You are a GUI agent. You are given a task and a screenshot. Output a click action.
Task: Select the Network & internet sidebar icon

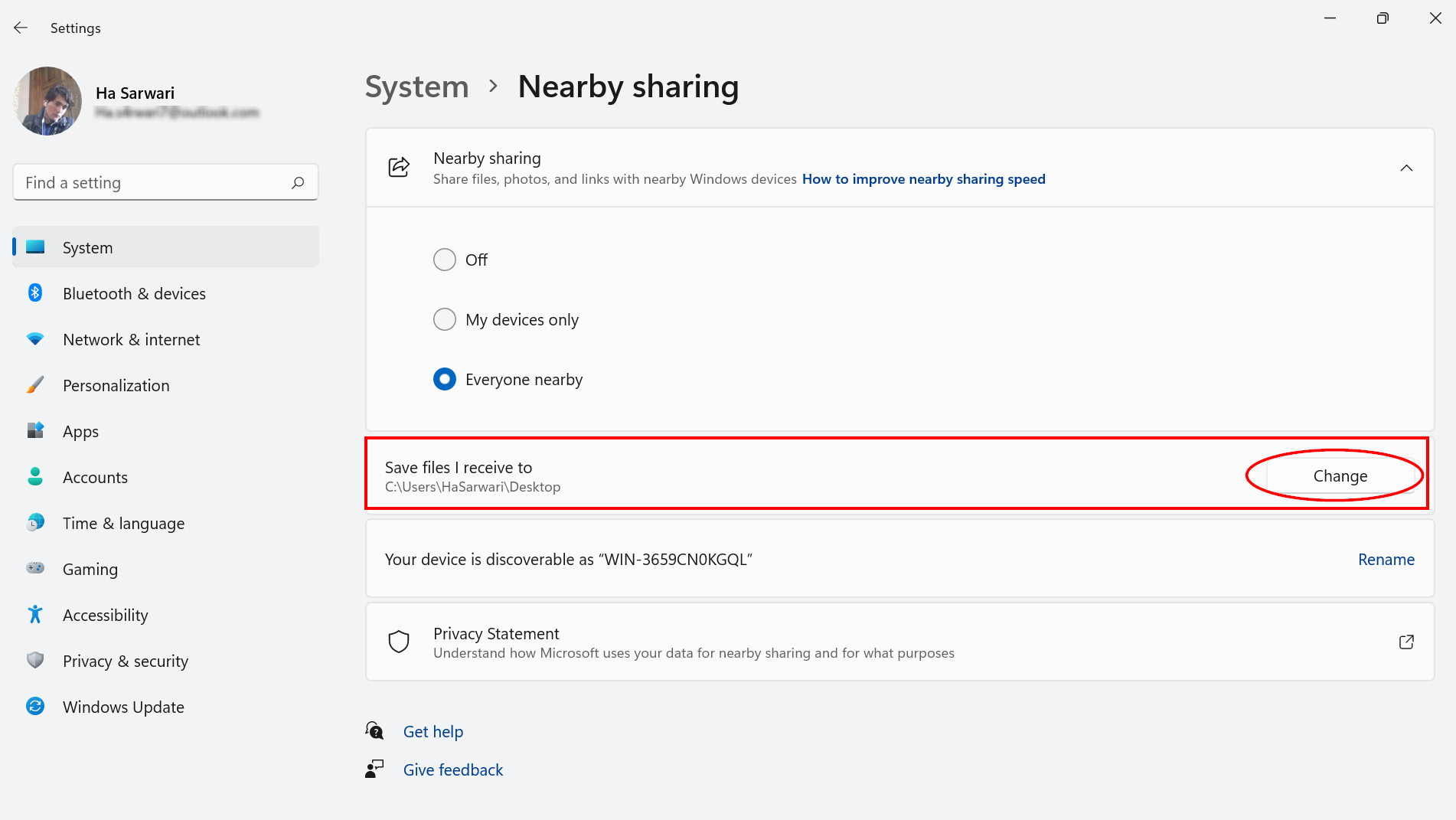point(35,339)
